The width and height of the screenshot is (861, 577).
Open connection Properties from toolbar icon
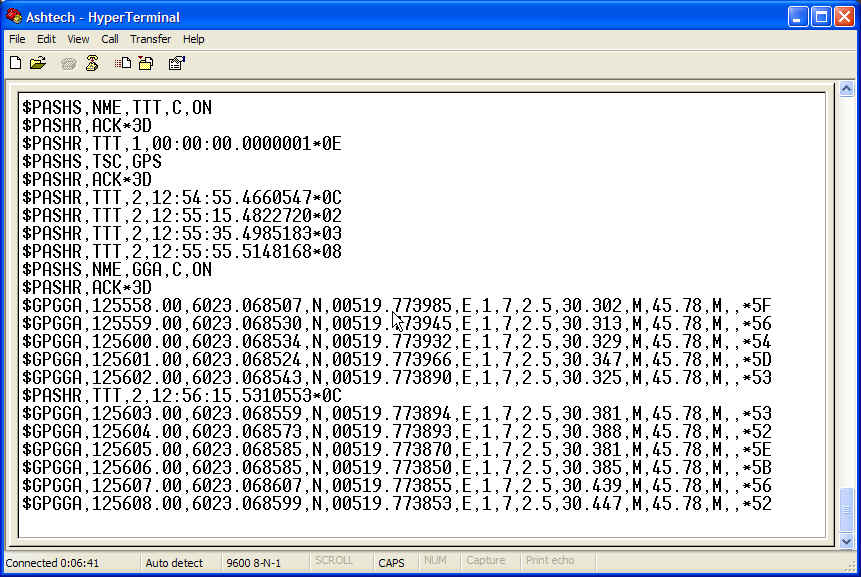[176, 63]
